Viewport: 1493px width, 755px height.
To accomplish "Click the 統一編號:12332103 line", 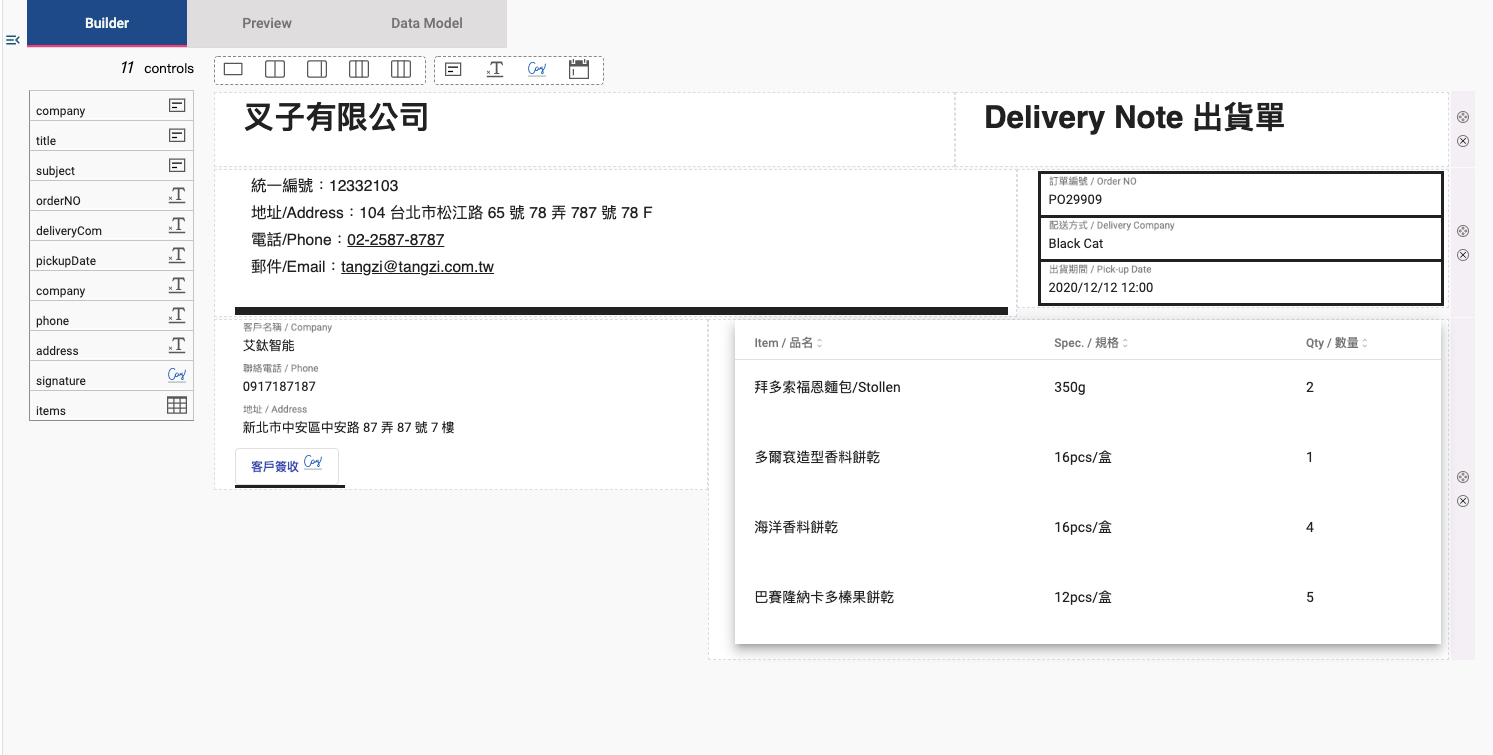I will pos(325,186).
